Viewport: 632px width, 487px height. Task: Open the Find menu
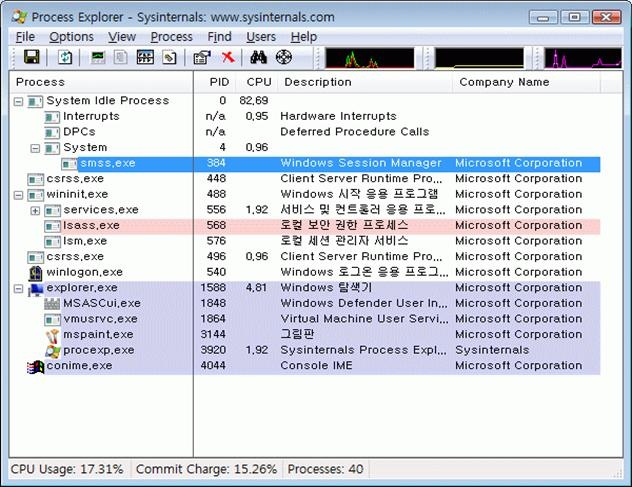219,37
